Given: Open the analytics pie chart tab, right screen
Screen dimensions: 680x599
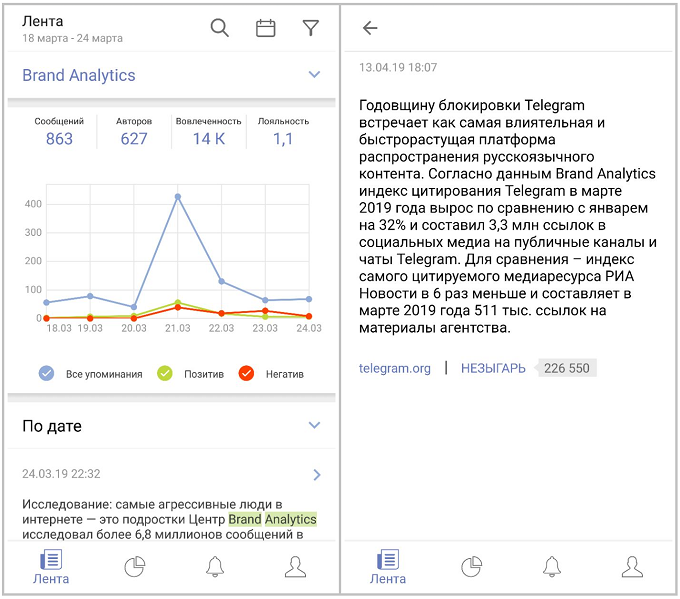Looking at the screenshot, I should click(x=471, y=566).
